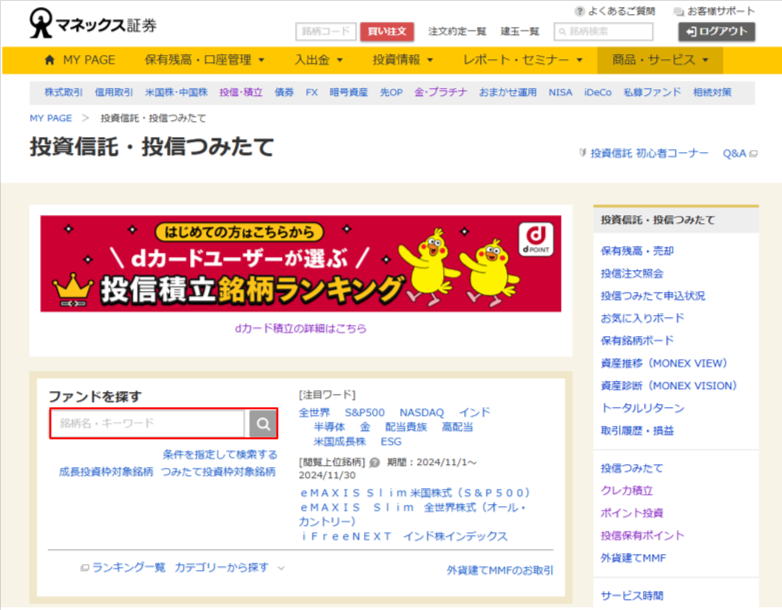Open つみたて投資枠対象銘柄 link
This screenshot has width=782, height=610.
coord(218,472)
